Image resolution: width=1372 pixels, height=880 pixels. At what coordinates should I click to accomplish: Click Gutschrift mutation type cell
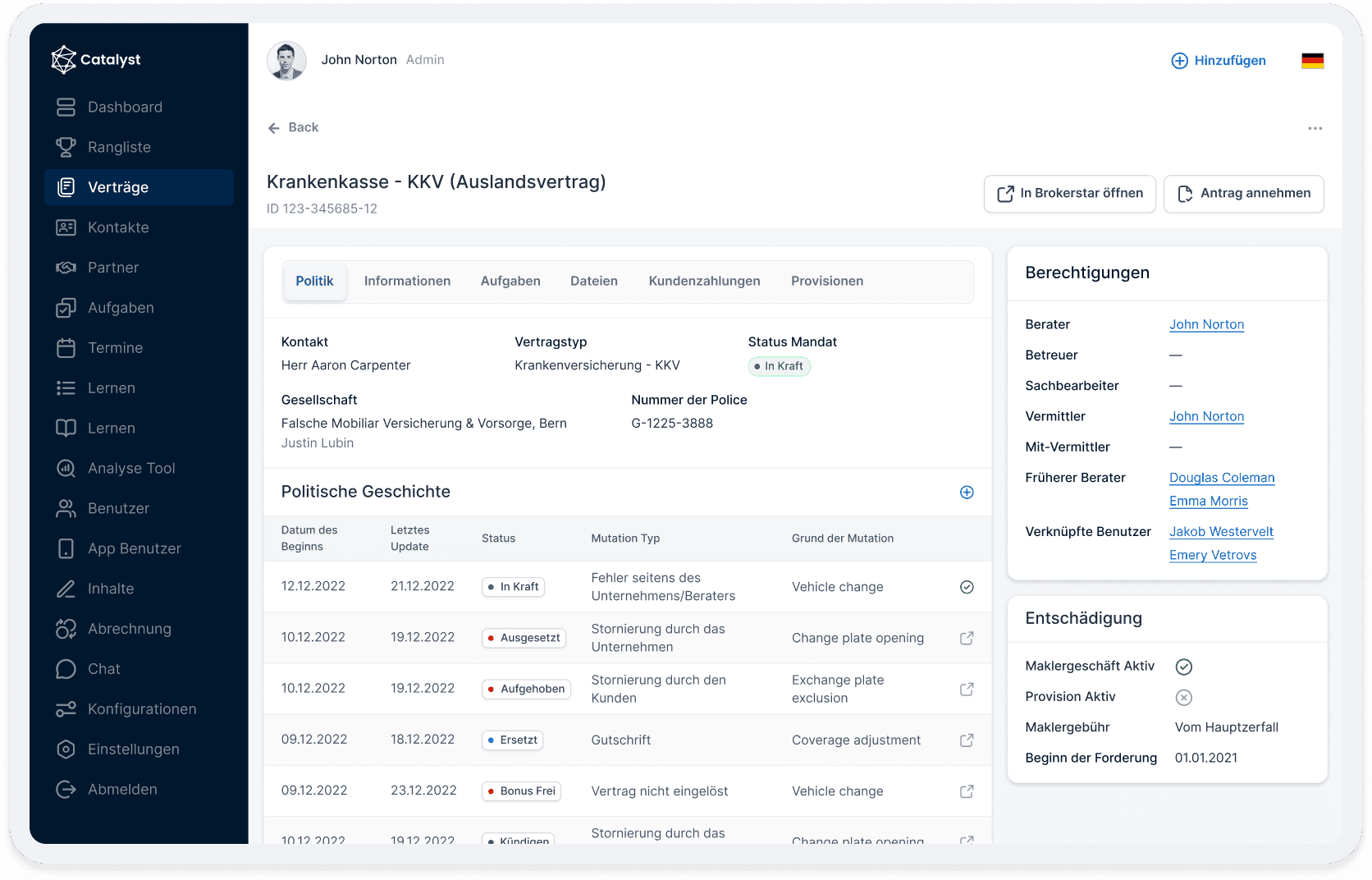[620, 740]
